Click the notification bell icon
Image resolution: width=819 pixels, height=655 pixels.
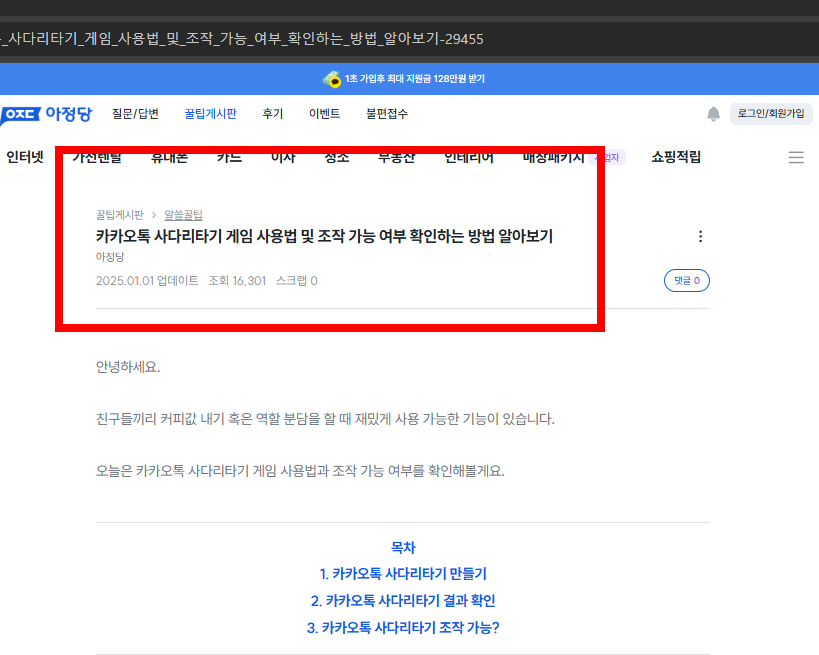click(x=714, y=114)
